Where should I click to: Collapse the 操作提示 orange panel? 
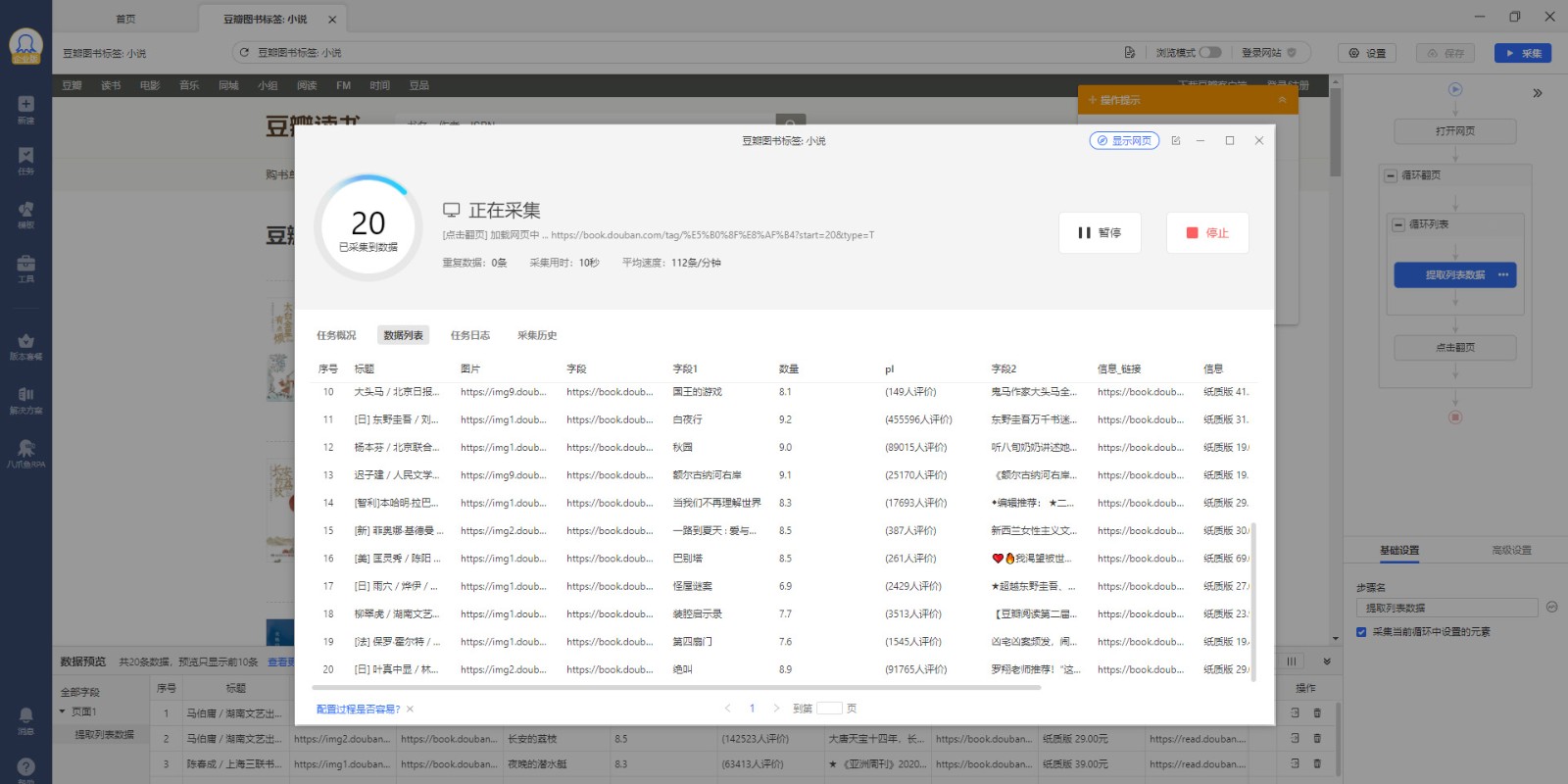pos(1282,100)
